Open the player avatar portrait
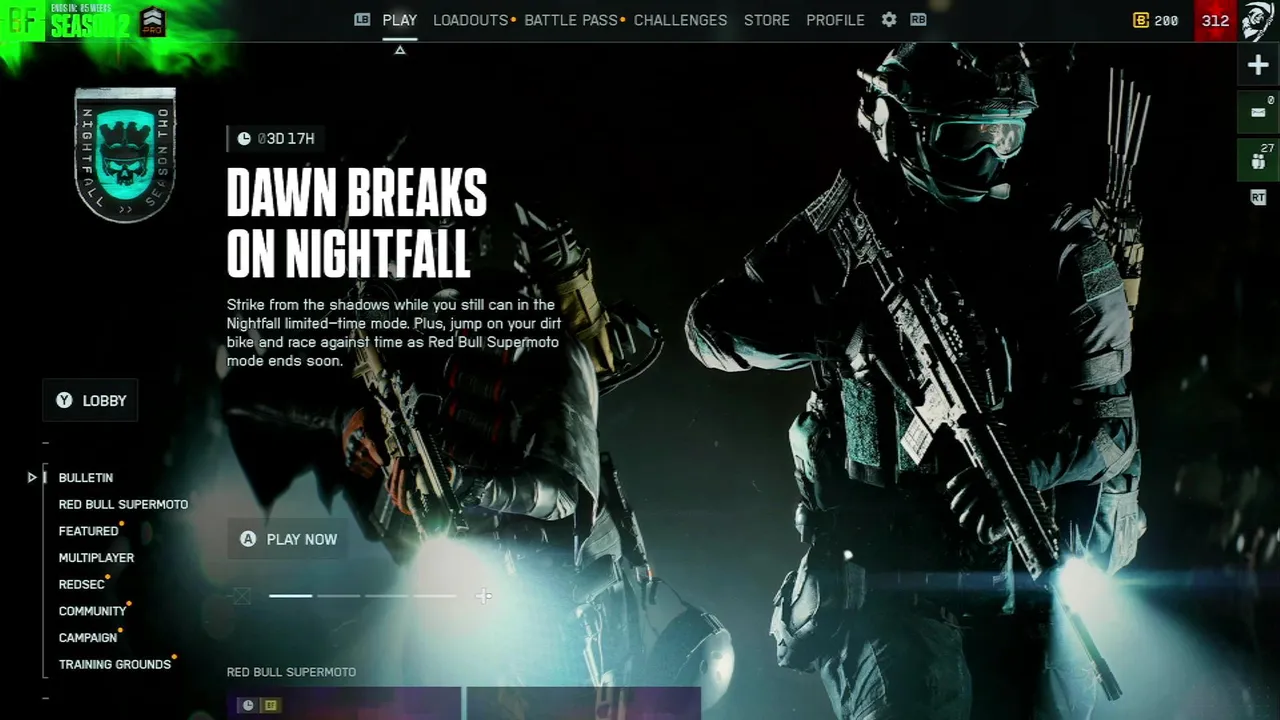 point(1258,20)
